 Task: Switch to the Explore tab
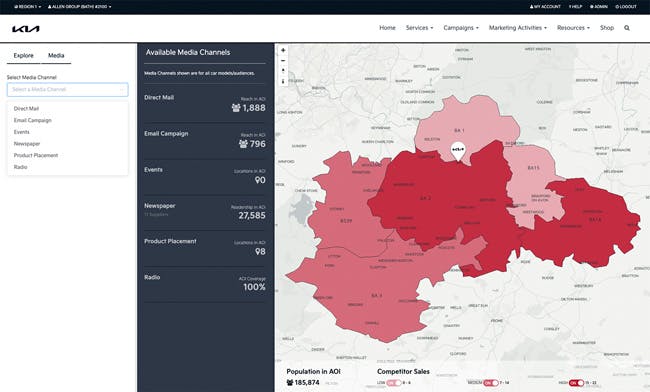click(x=24, y=56)
